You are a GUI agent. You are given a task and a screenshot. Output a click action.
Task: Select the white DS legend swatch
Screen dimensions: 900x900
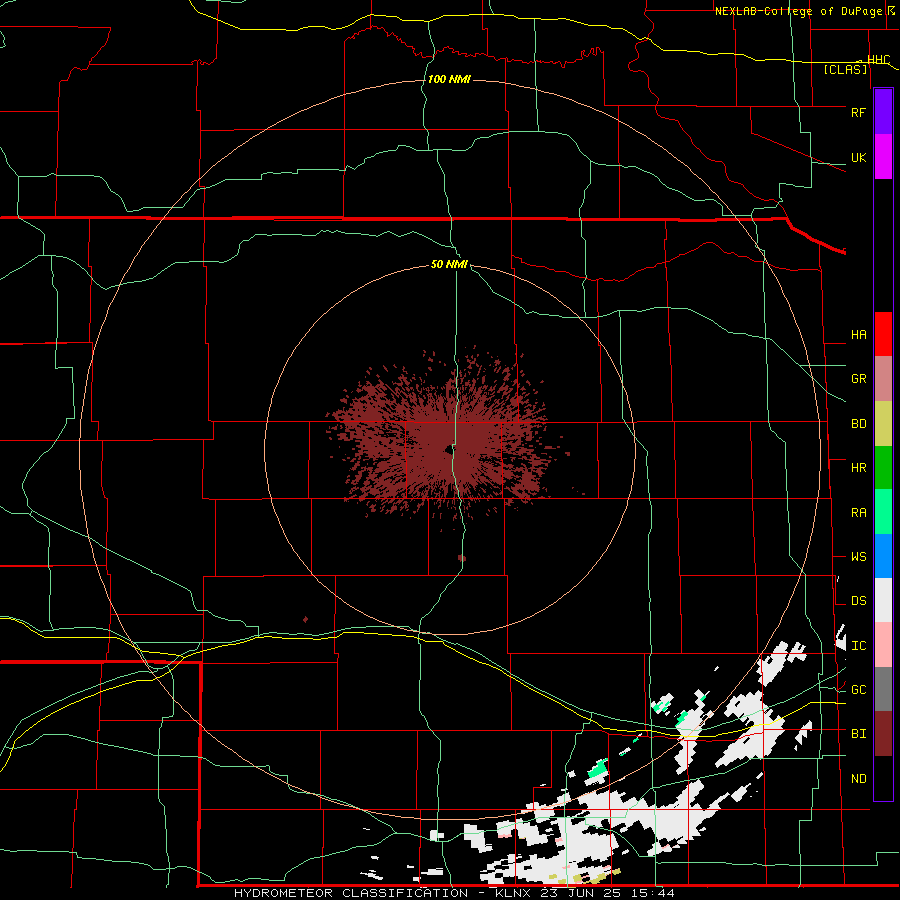(x=883, y=600)
